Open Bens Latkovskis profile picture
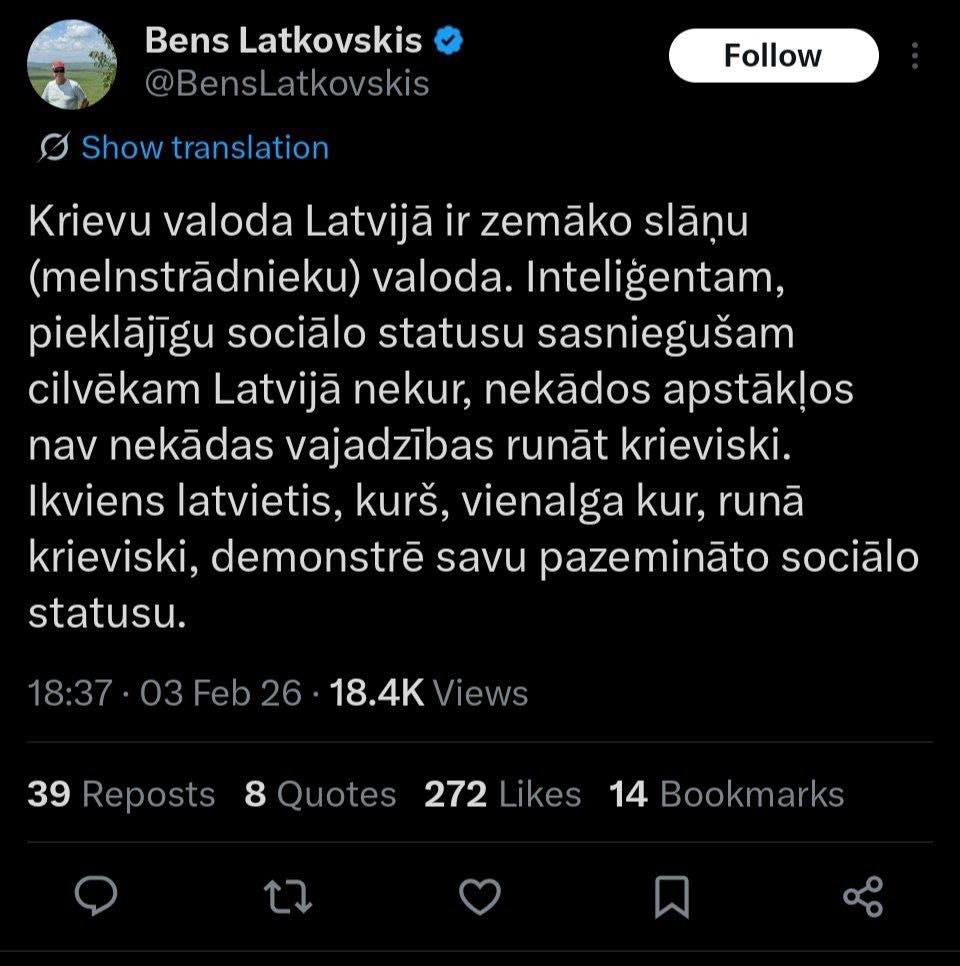 [72, 64]
